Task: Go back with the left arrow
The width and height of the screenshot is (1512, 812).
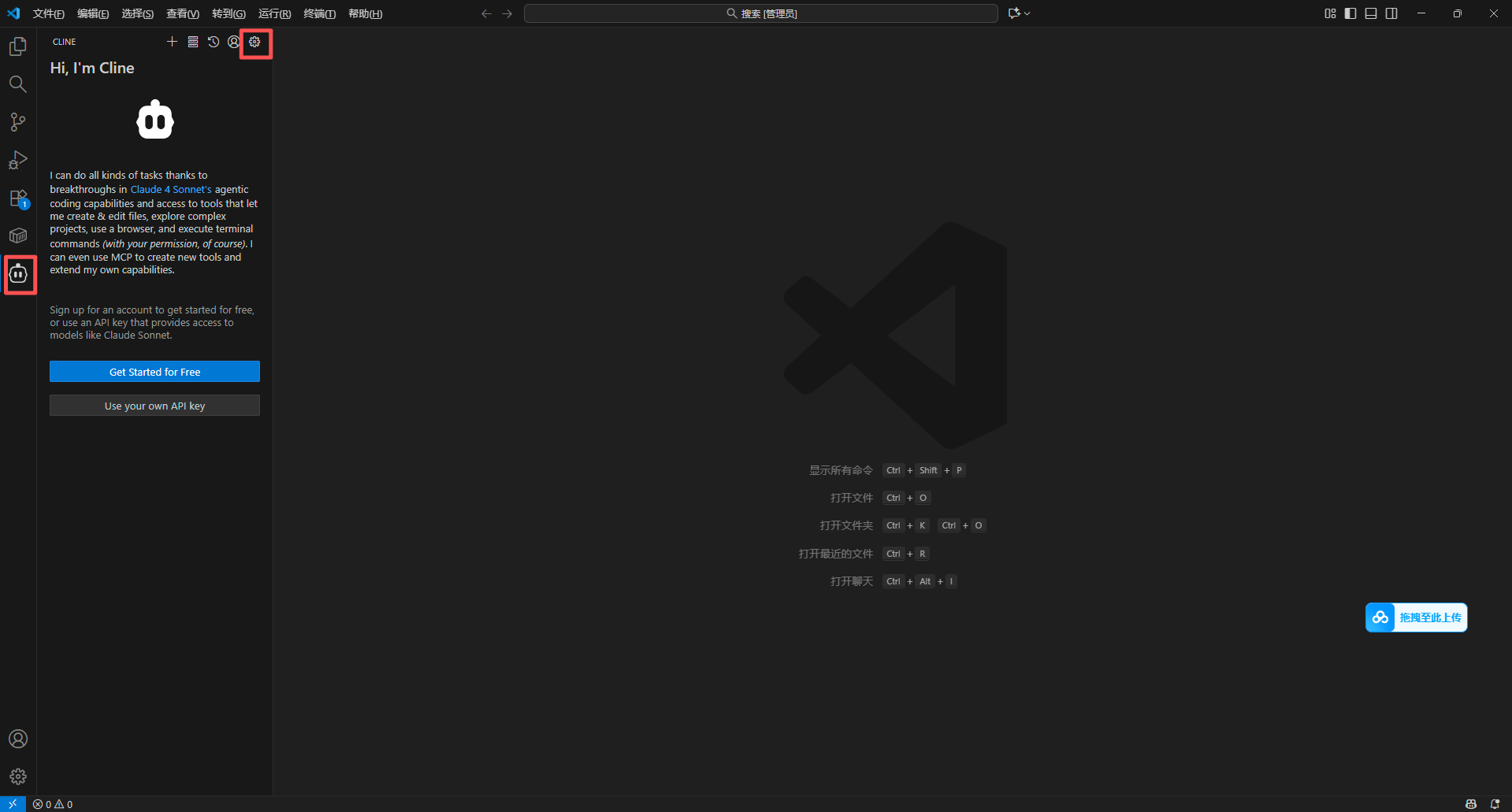Action: click(486, 13)
